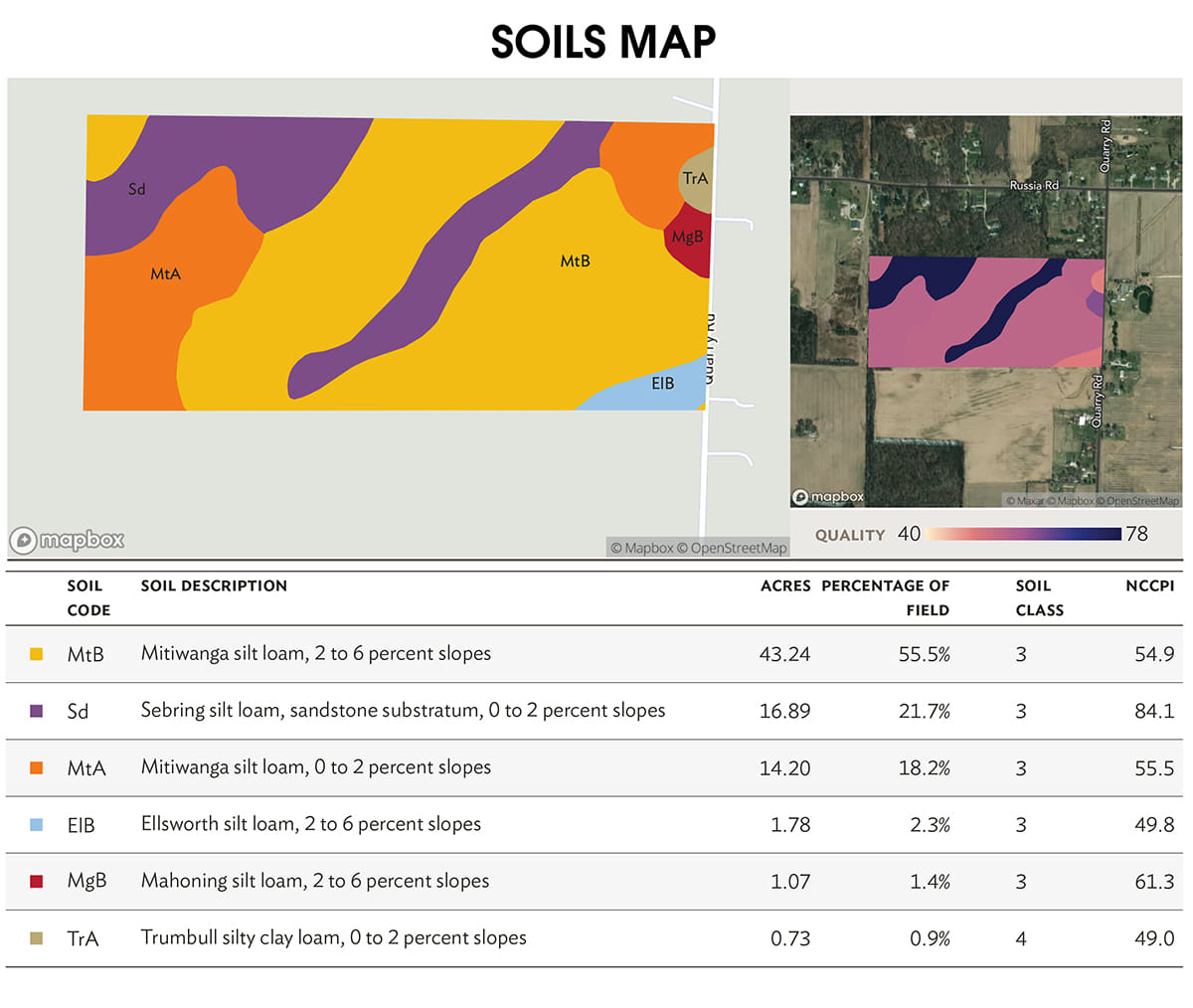Open the OpenStreetMap attribution under the soil map
Image resolution: width=1193 pixels, height=1008 pixels.
point(739,548)
